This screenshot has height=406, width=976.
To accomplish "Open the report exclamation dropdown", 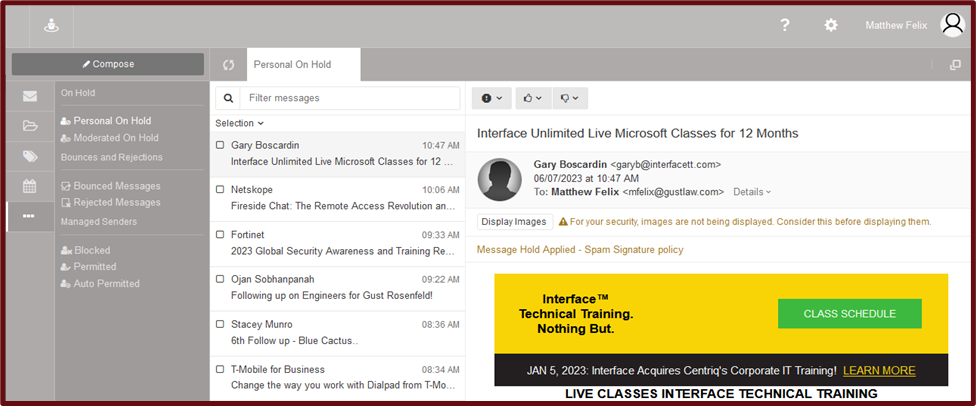I will click(492, 98).
